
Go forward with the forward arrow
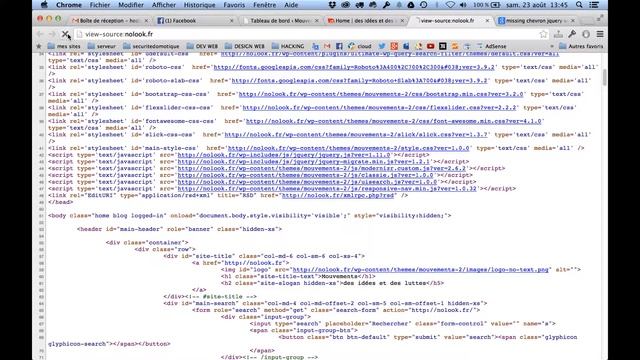(x=52, y=34)
